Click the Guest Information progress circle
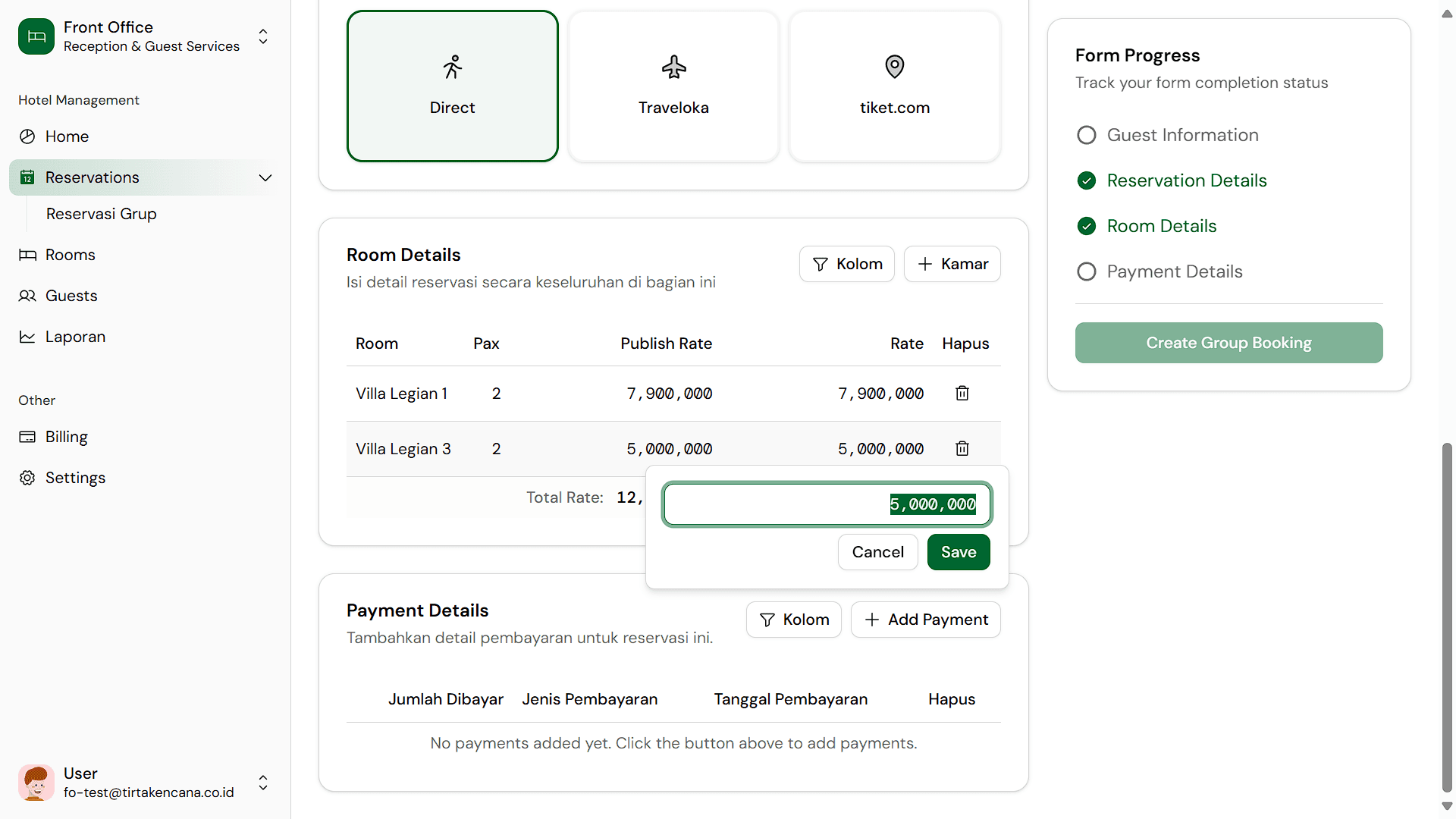Viewport: 1456px width, 819px height. tap(1087, 135)
